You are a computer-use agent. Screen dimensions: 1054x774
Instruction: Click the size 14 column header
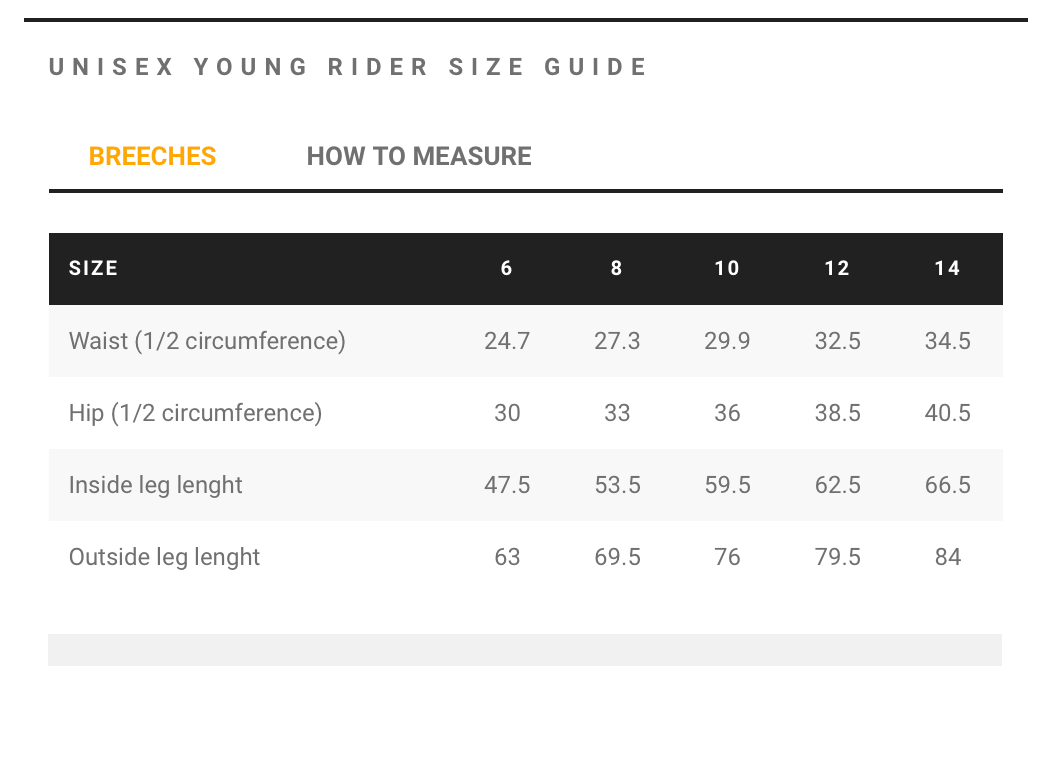pos(947,268)
